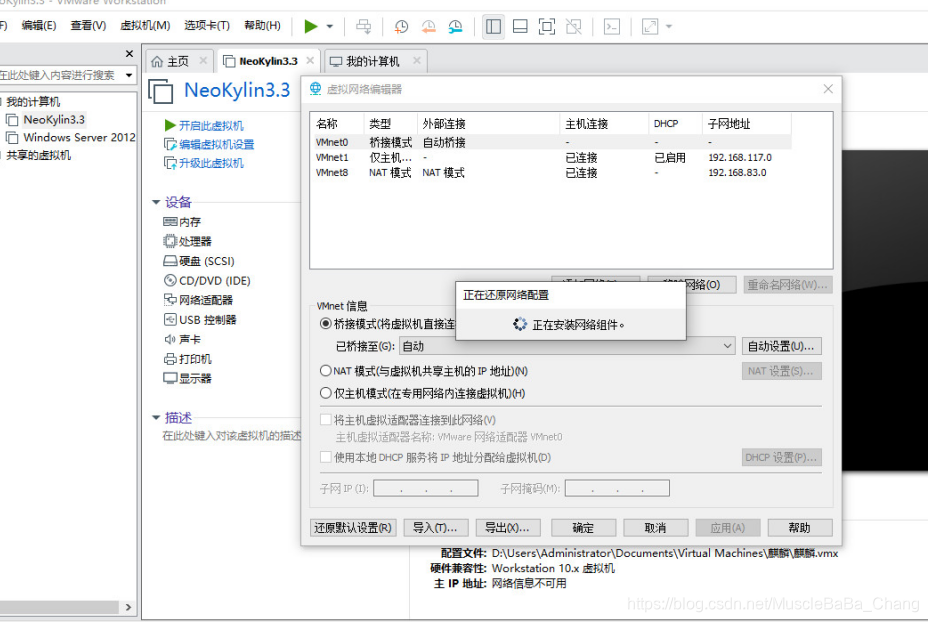The image size is (928, 622).
Task: Click the 取消 button
Action: [x=655, y=528]
